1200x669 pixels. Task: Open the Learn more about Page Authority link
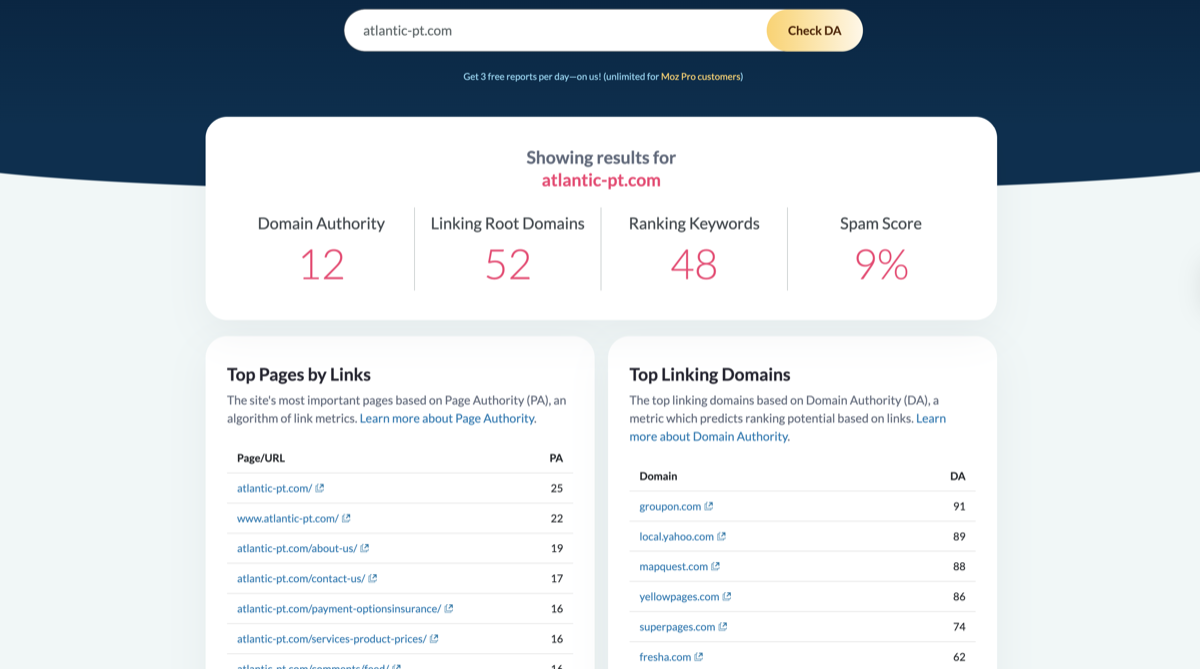click(448, 418)
